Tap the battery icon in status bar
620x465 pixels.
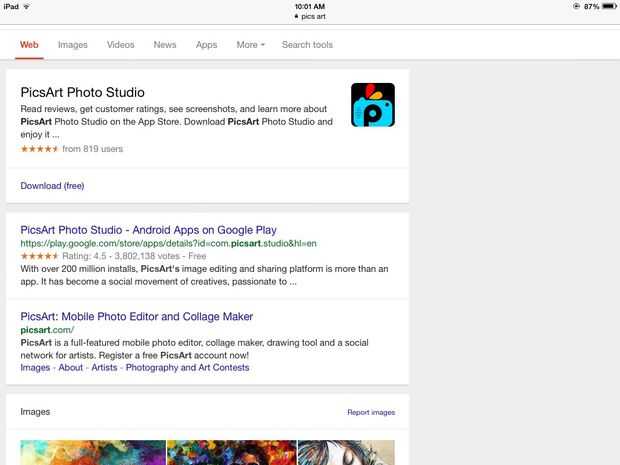point(609,6)
